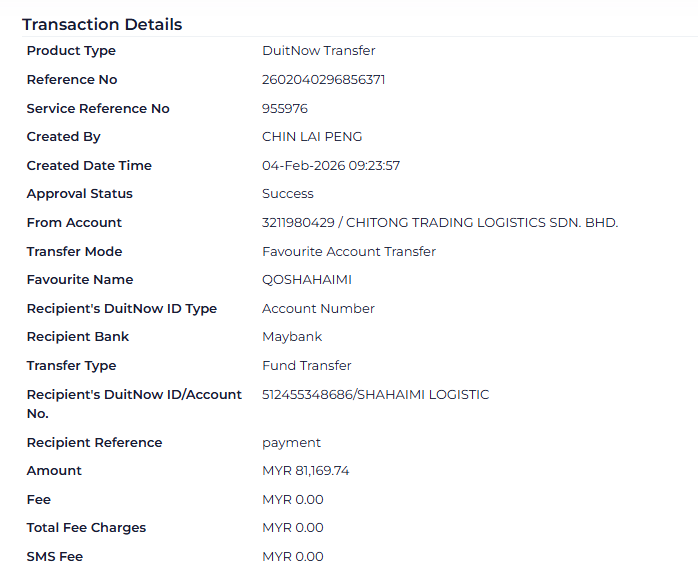This screenshot has height=579, width=698.
Task: Select the DuitNow Transfer product type value
Action: (x=318, y=51)
